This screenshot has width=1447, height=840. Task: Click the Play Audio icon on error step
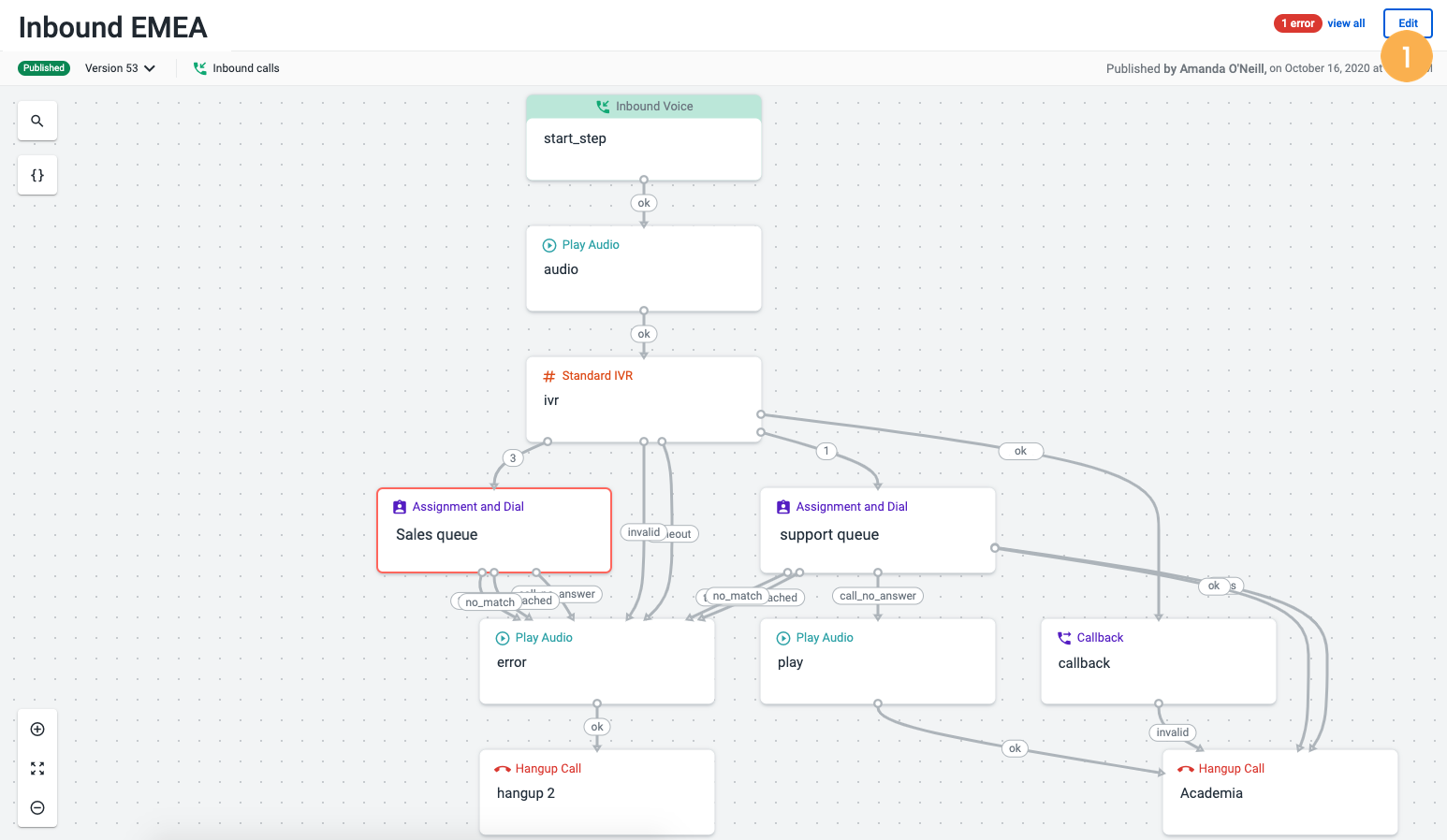coord(503,638)
